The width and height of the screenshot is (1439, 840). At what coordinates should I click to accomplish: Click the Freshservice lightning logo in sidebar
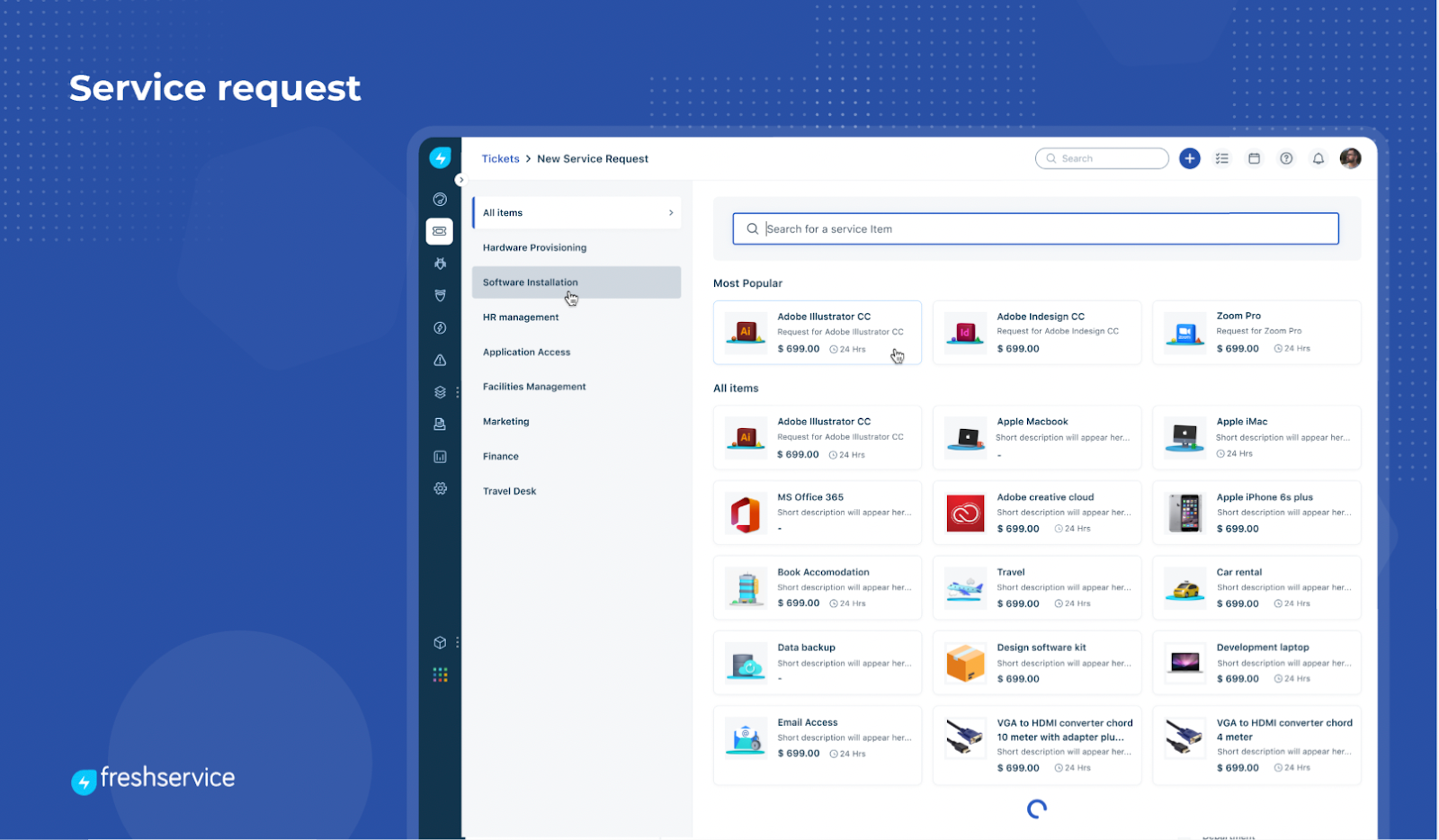(440, 158)
